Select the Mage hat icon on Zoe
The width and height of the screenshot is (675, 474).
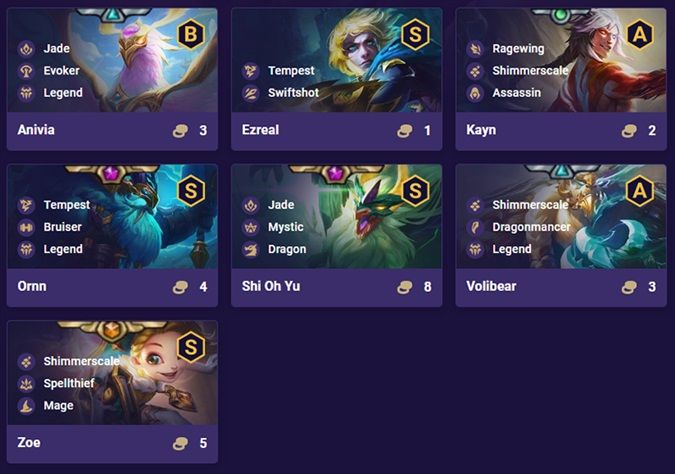26,406
